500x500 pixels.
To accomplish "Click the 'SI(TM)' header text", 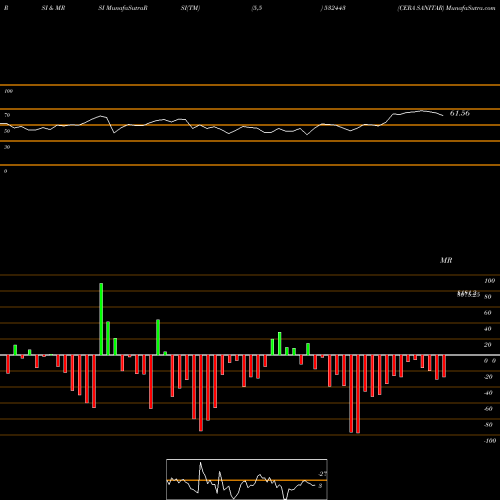I will click(x=190, y=8).
